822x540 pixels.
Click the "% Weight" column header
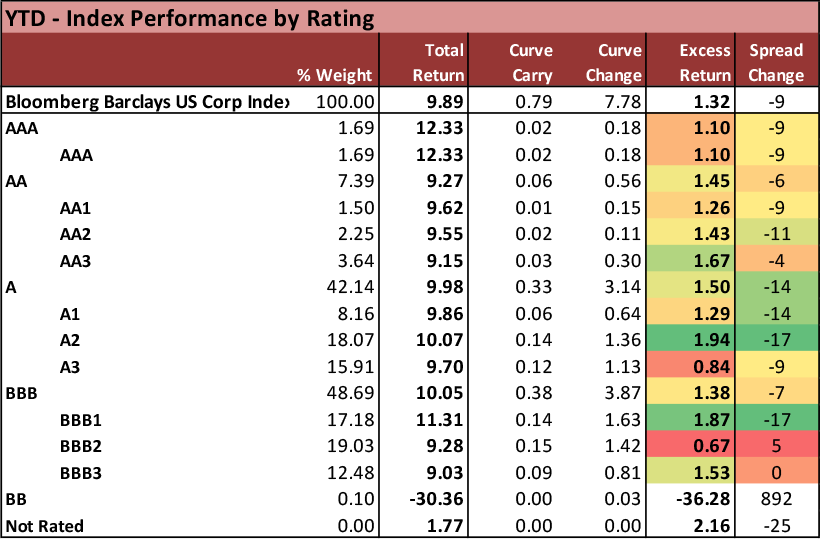(x=334, y=75)
